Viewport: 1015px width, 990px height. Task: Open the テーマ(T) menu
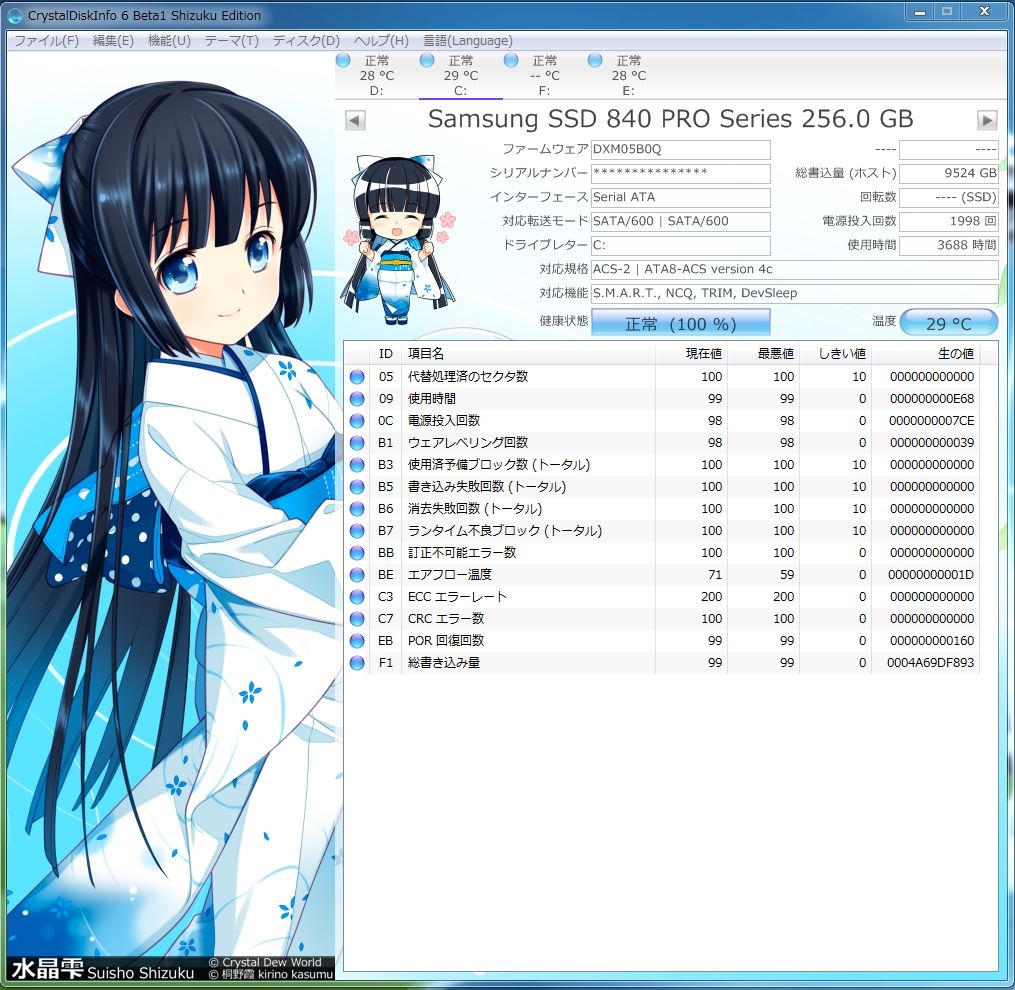point(231,41)
